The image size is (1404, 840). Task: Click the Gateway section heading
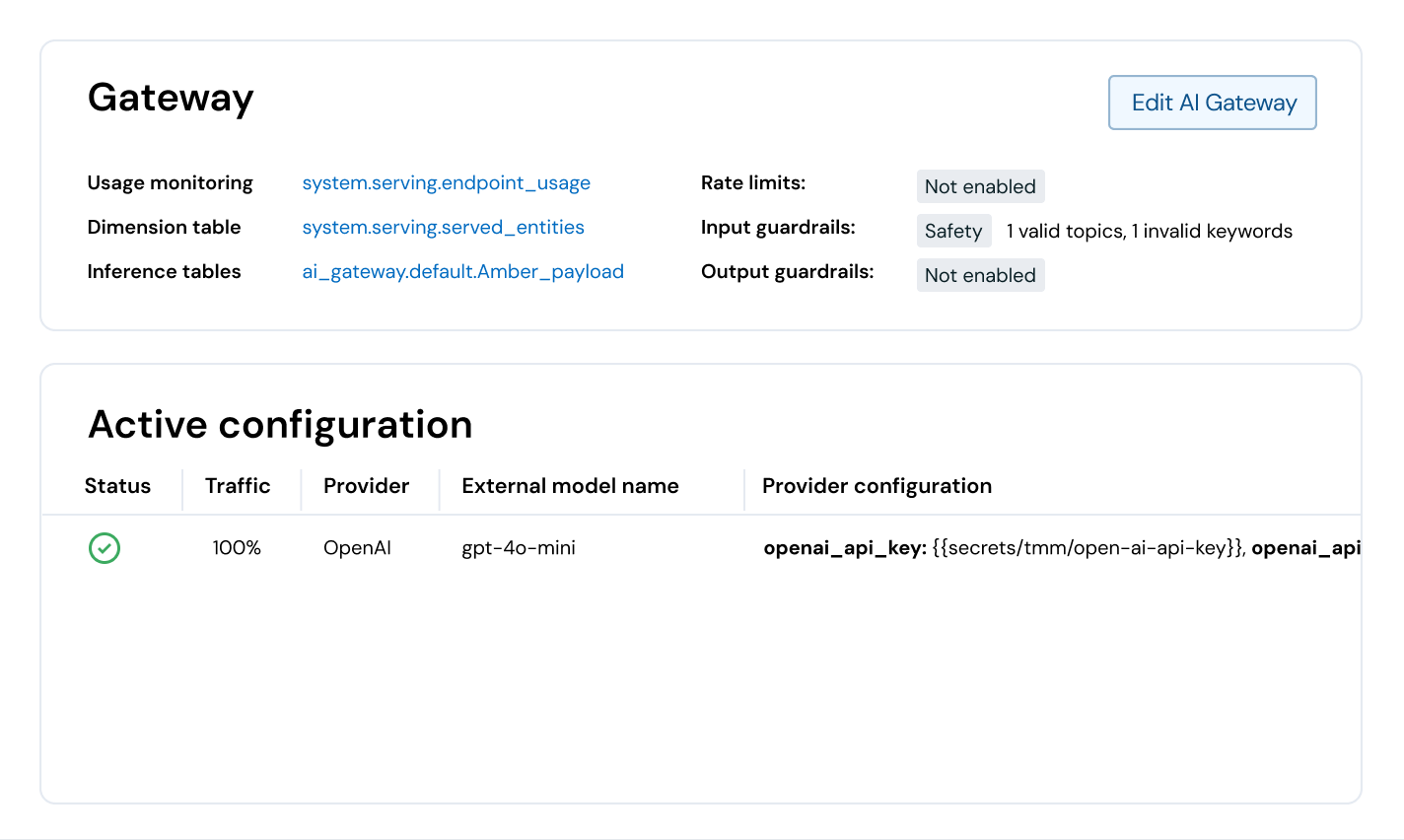point(171,98)
